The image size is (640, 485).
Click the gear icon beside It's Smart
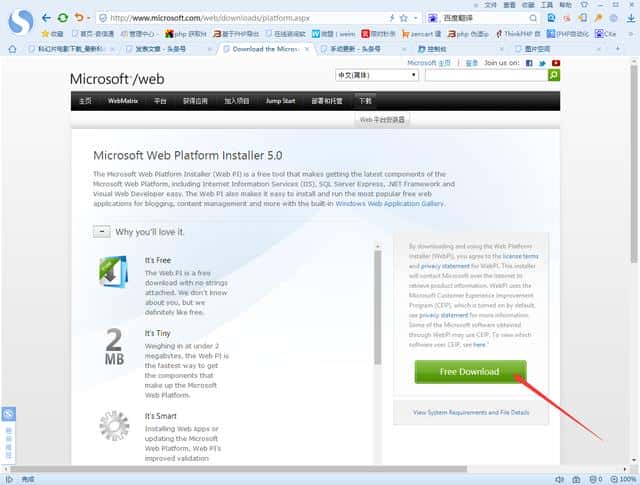pyautogui.click(x=114, y=426)
